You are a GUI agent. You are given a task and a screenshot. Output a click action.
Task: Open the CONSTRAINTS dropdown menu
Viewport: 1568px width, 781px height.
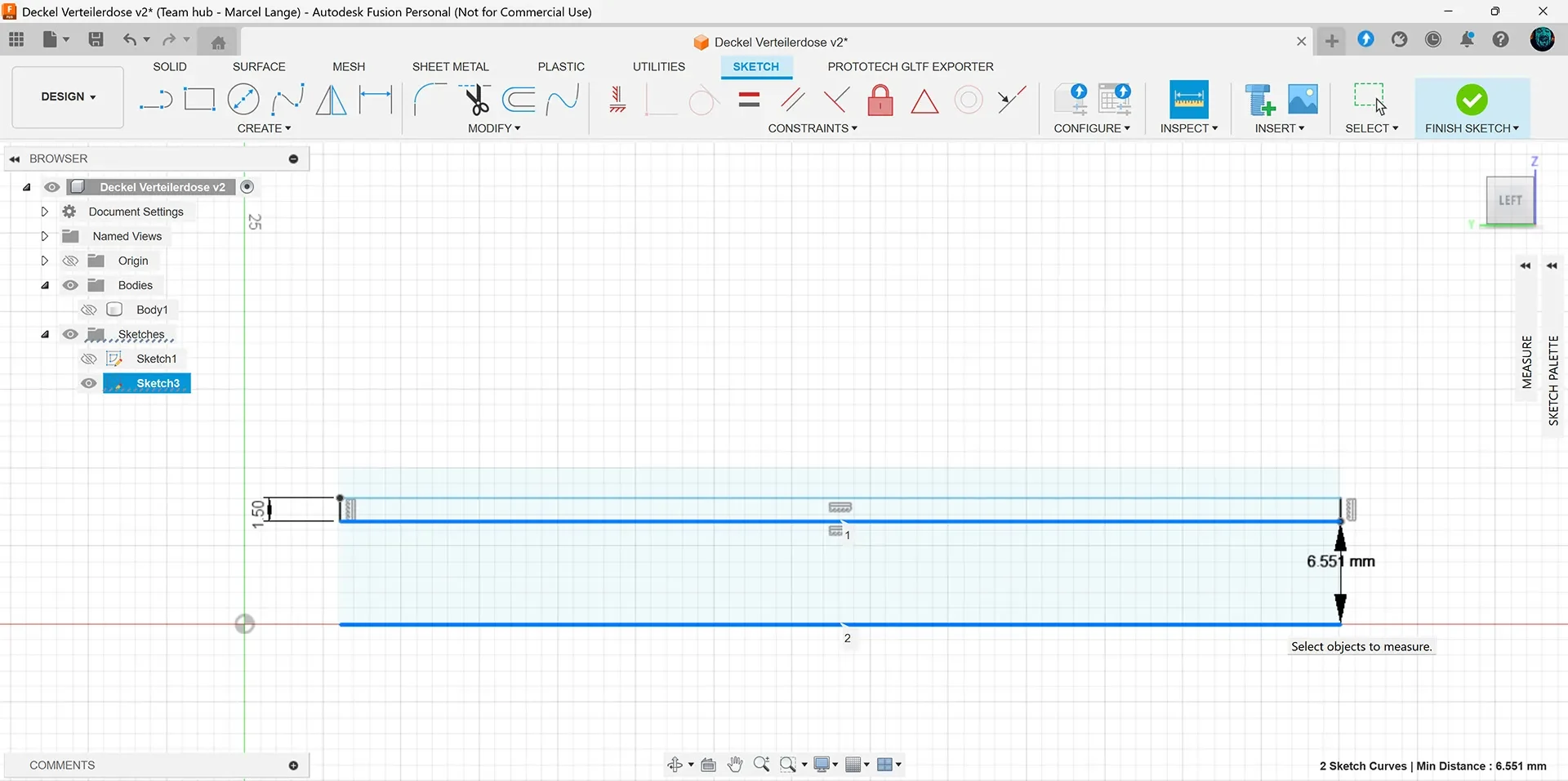coord(813,128)
